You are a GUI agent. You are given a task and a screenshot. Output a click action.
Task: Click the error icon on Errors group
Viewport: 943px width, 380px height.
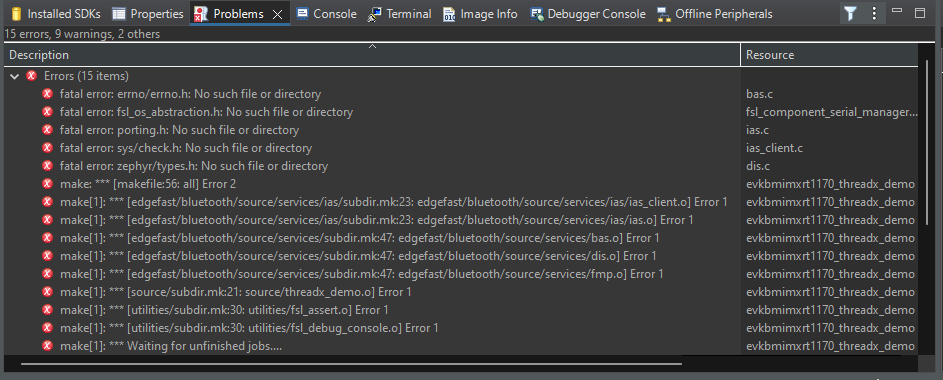[x=32, y=76]
